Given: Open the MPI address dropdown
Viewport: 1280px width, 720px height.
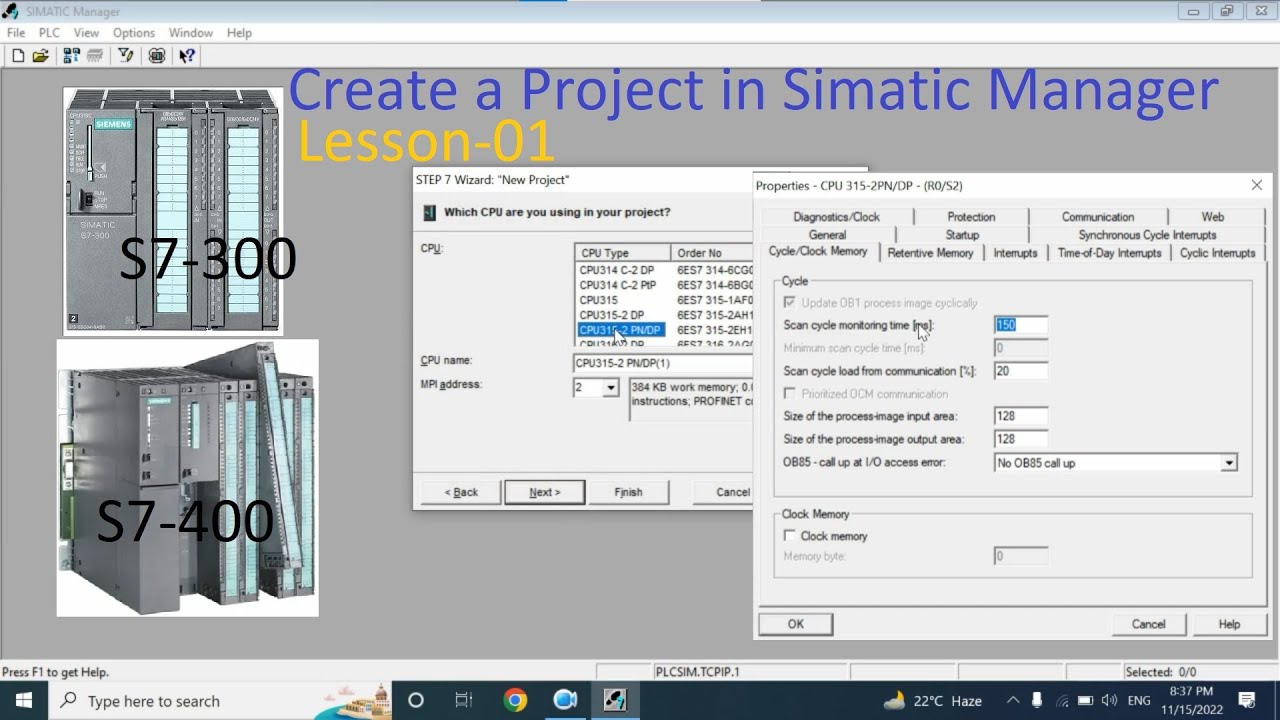Looking at the screenshot, I should click(x=611, y=387).
